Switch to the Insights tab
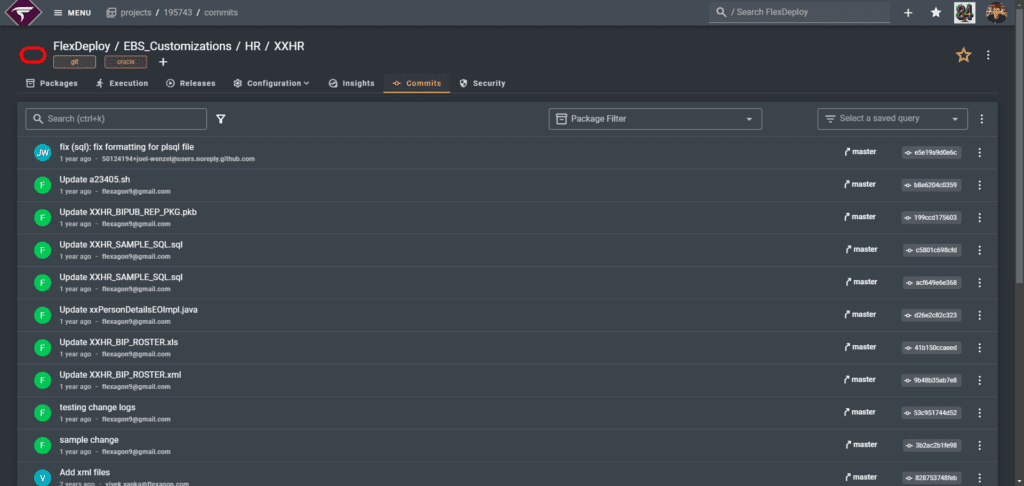The image size is (1024, 486). [x=351, y=84]
